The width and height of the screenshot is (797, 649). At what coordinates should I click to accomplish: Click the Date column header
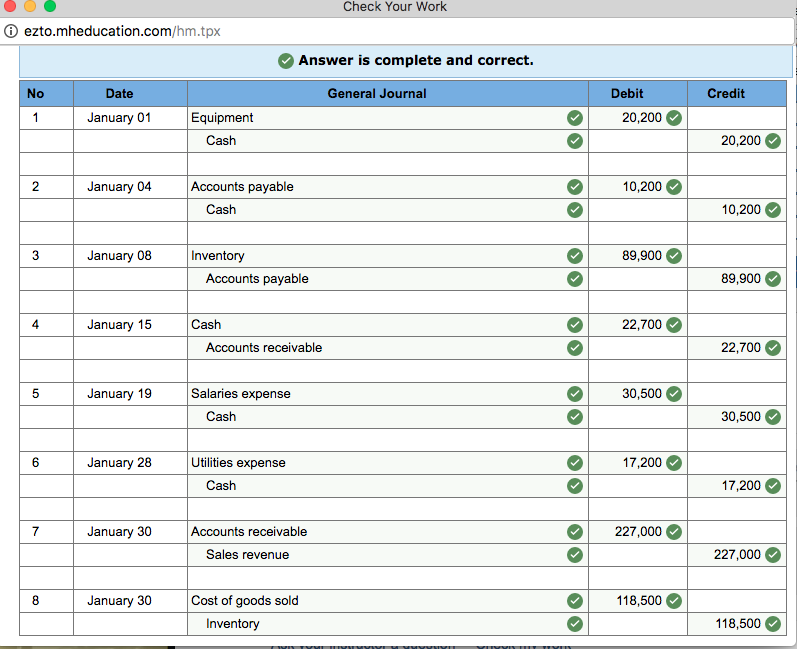[130, 94]
